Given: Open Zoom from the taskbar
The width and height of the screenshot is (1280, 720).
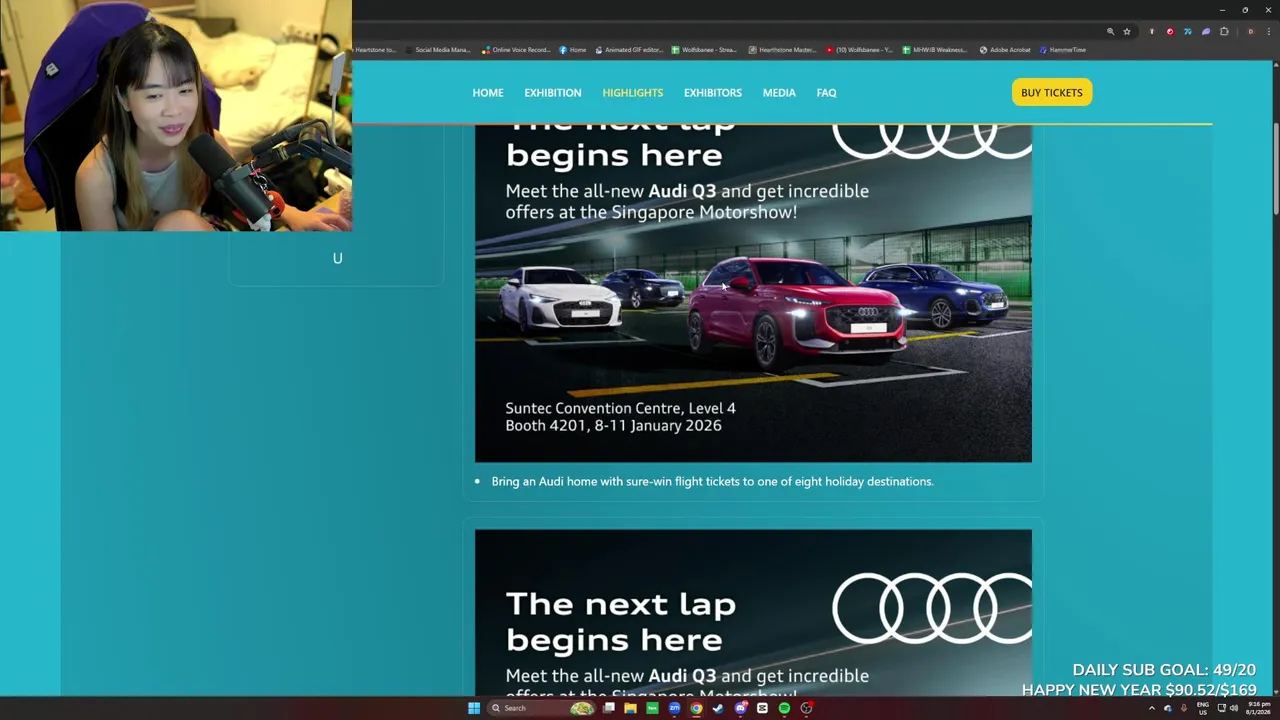Looking at the screenshot, I should pos(674,708).
